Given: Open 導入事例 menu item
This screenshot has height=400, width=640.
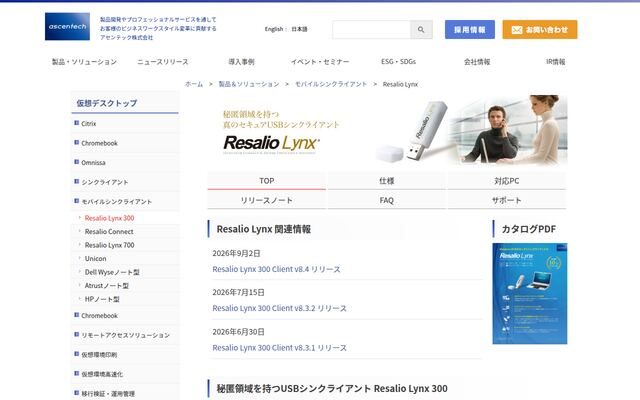Looking at the screenshot, I should point(241,62).
